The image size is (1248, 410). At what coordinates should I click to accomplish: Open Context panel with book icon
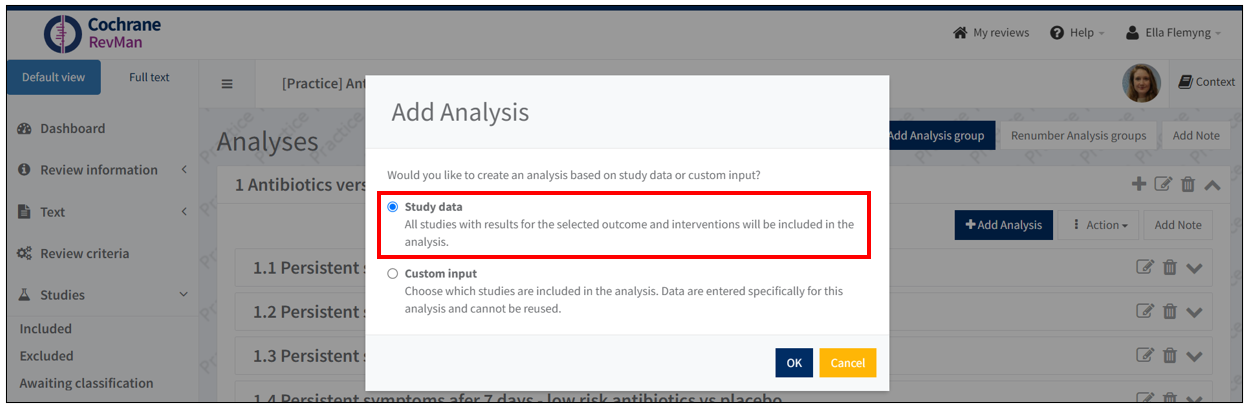coord(1207,82)
